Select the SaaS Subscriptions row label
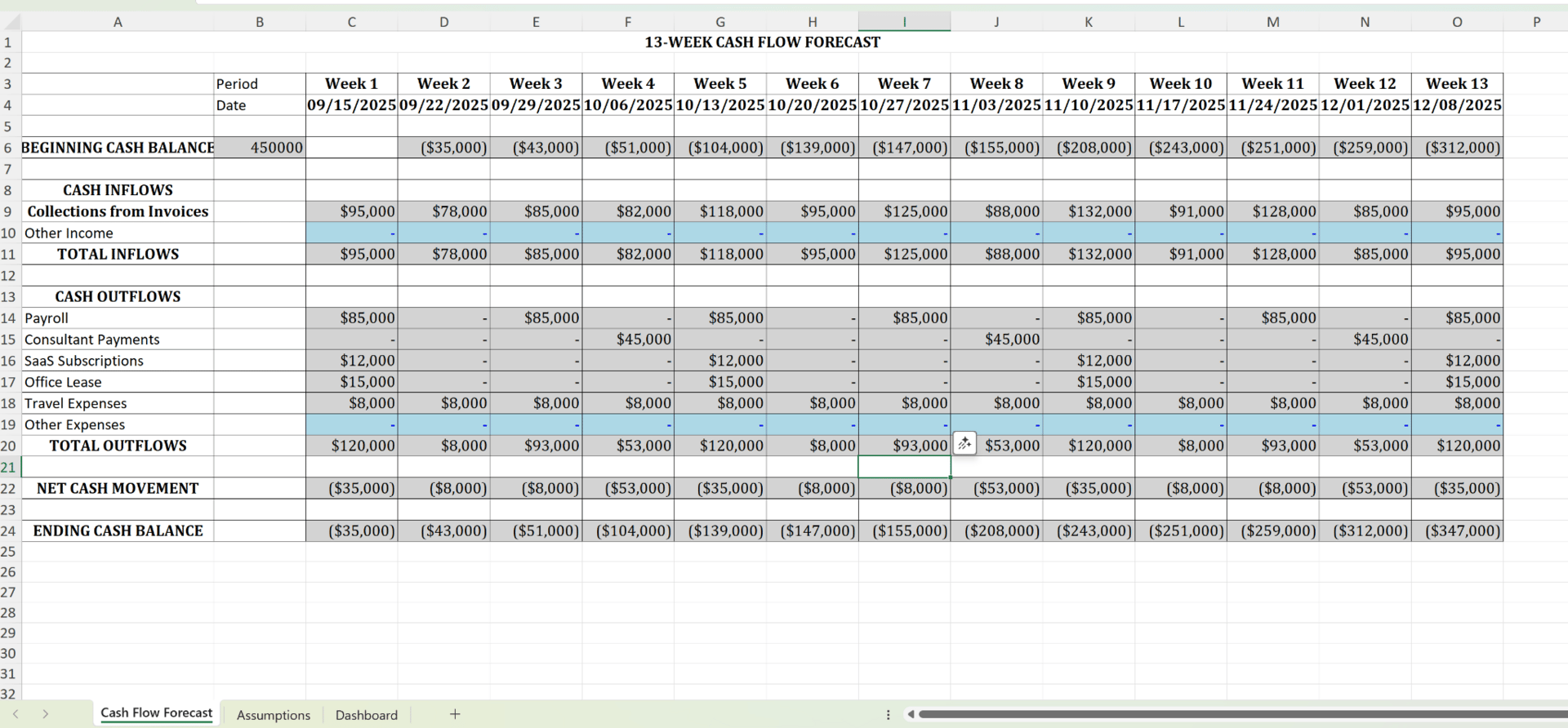 (x=118, y=361)
